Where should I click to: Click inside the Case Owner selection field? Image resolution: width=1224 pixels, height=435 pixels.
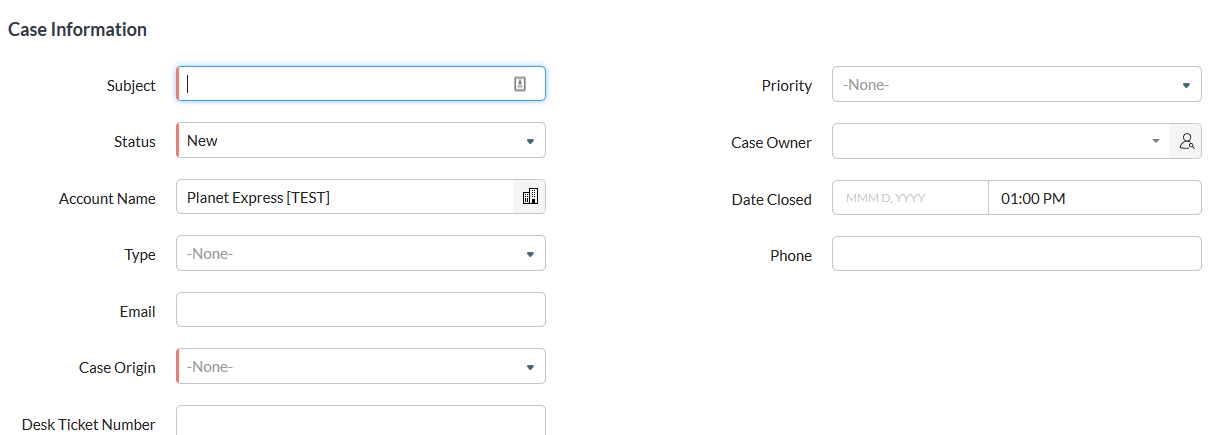click(x=990, y=141)
